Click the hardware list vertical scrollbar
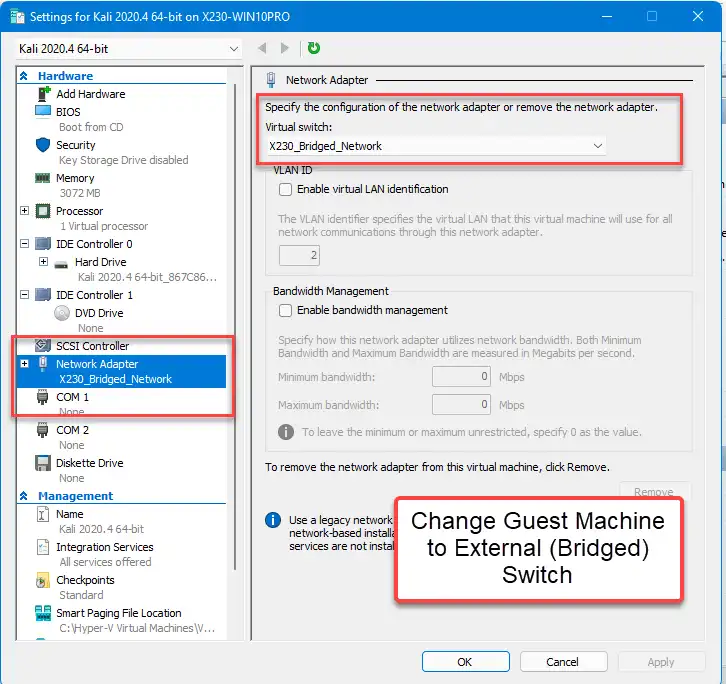This screenshot has width=726, height=684. [x=235, y=326]
